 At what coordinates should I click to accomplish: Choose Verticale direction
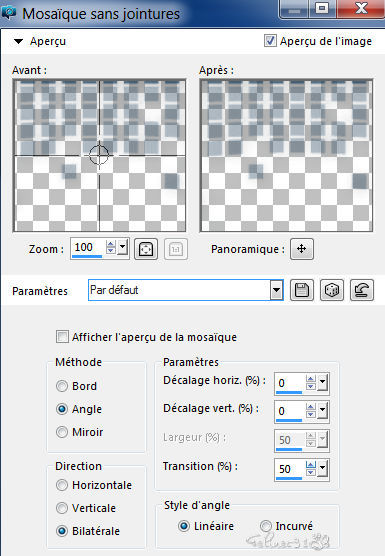point(62,508)
